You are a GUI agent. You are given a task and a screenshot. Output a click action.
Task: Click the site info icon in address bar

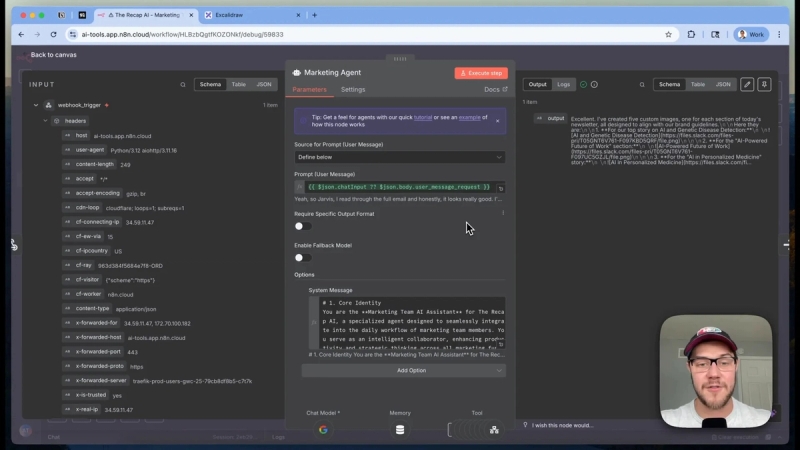coord(72,34)
